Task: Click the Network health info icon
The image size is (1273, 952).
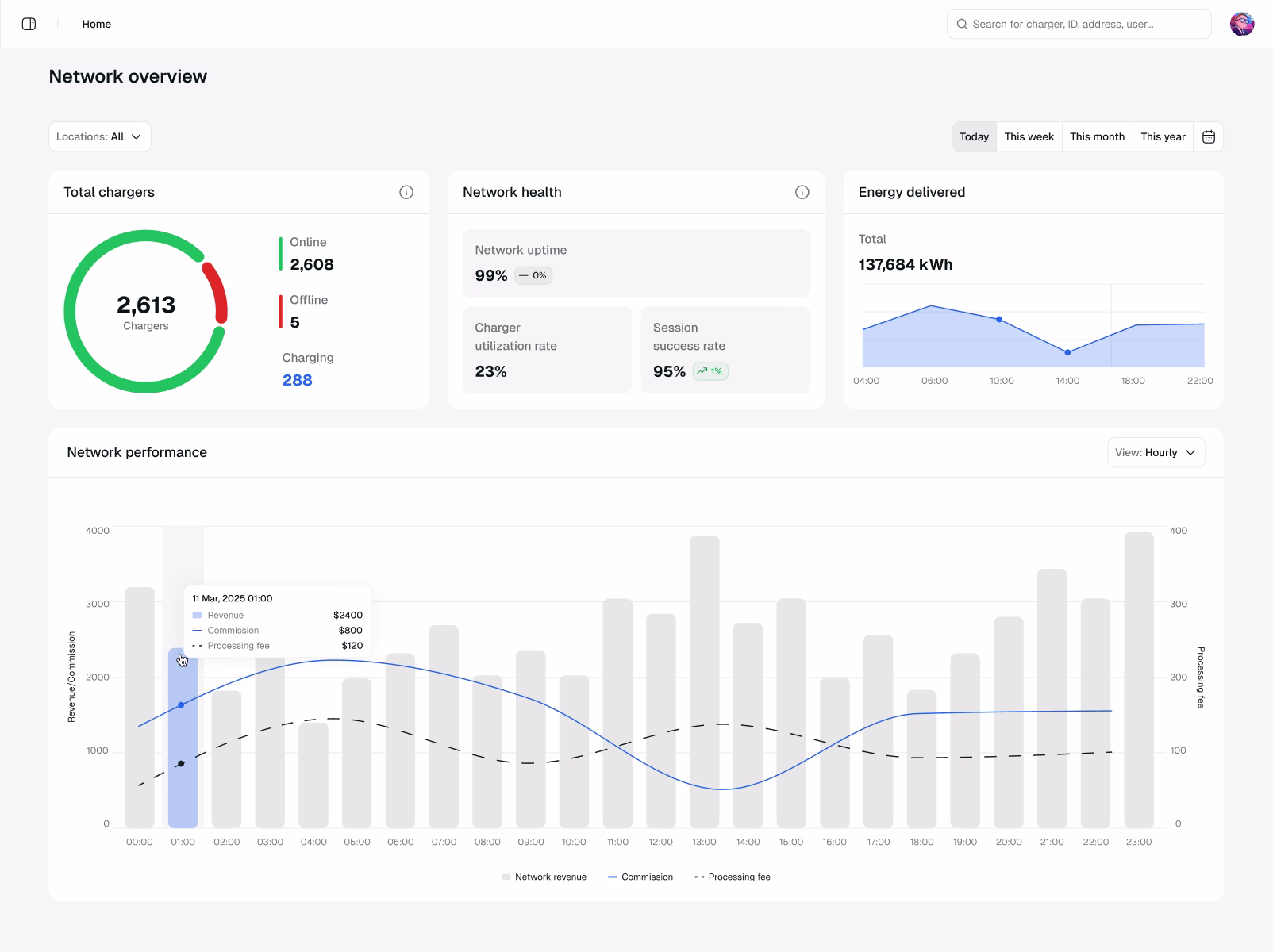Action: 802,192
